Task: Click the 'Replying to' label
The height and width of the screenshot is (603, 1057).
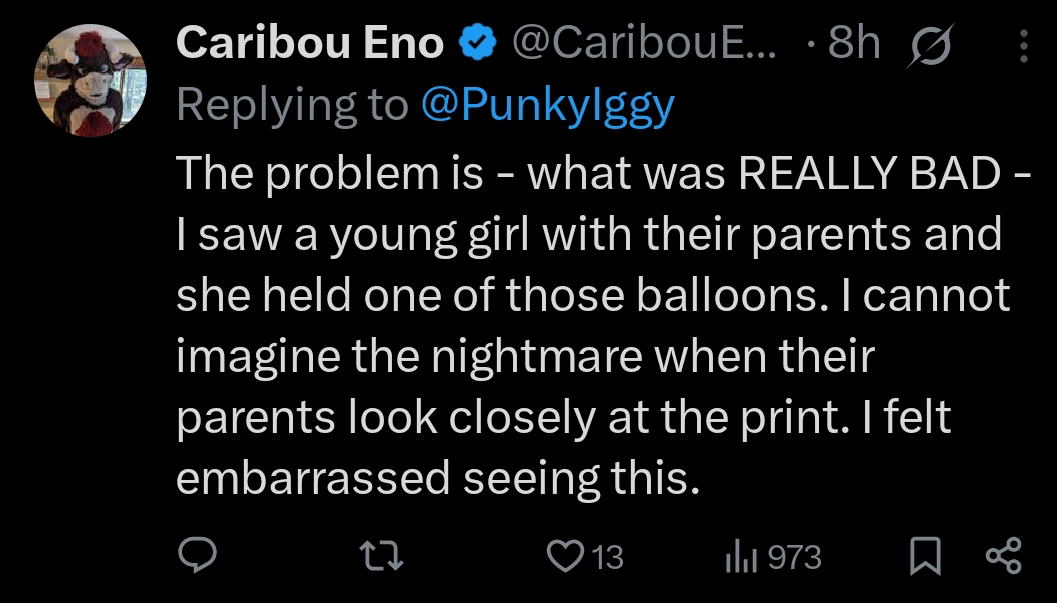Action: tap(293, 105)
